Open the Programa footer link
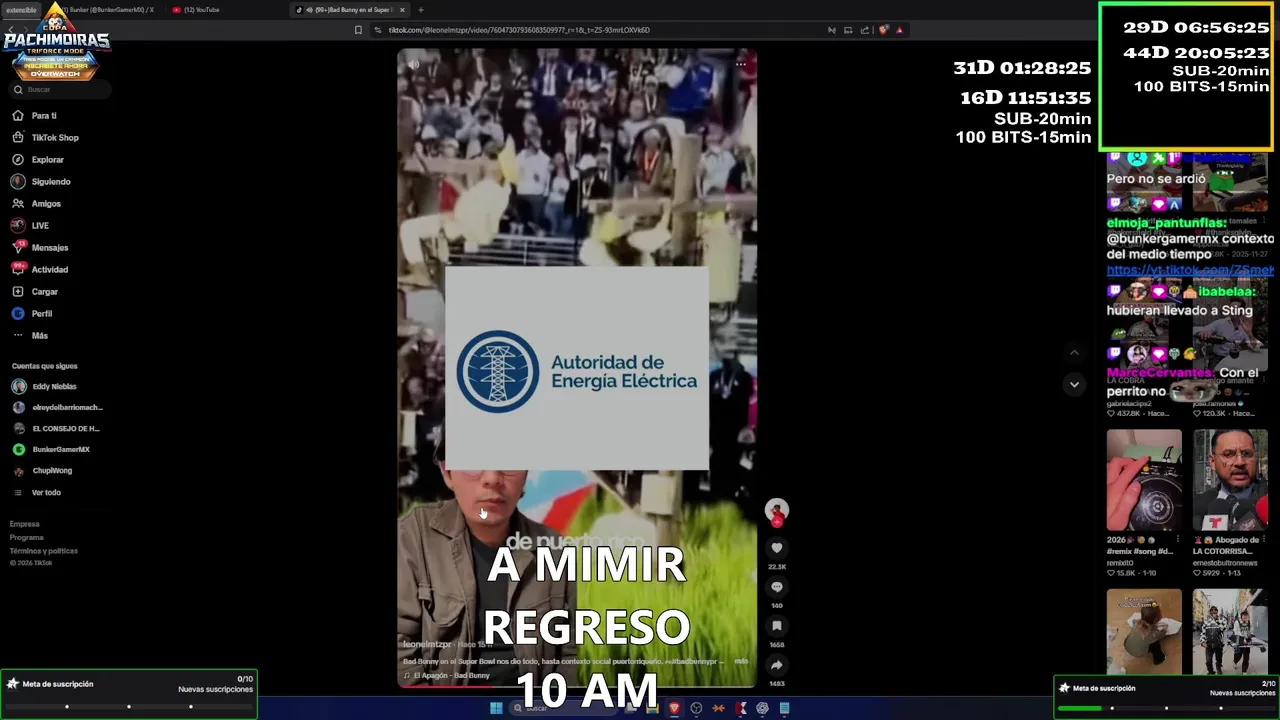This screenshot has width=1280, height=720. [27, 537]
